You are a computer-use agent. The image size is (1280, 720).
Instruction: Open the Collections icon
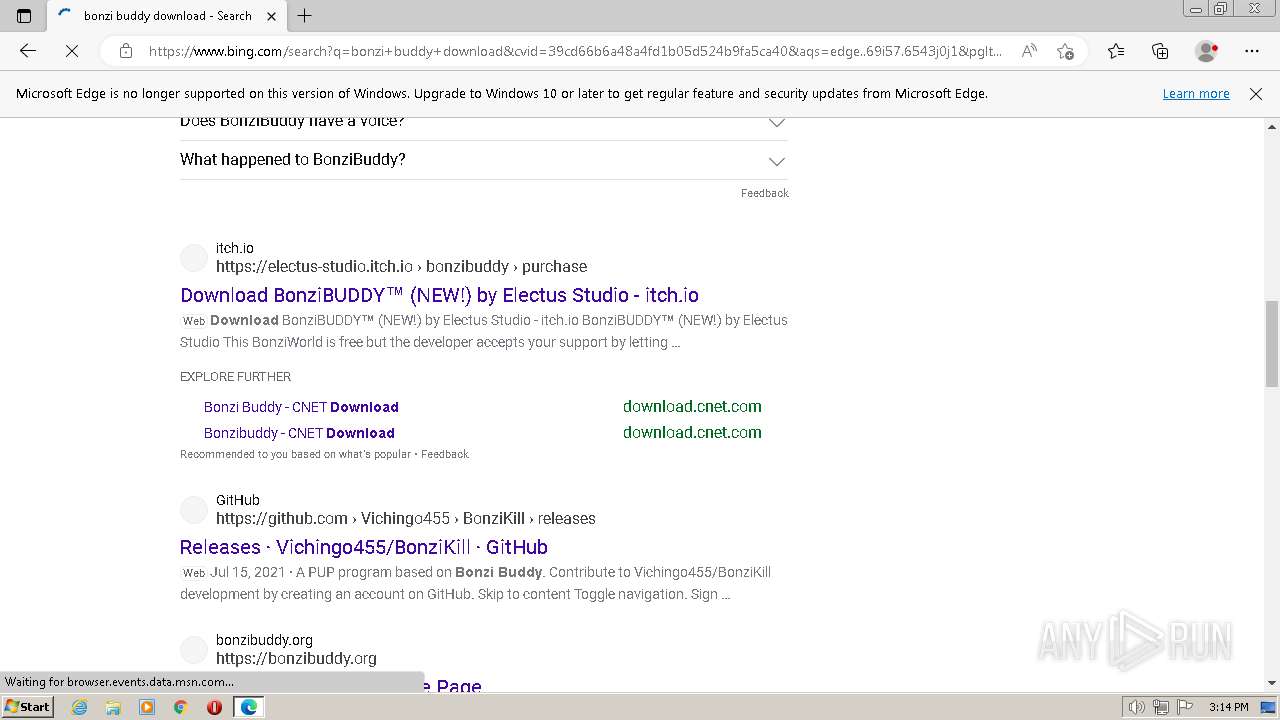point(1160,51)
